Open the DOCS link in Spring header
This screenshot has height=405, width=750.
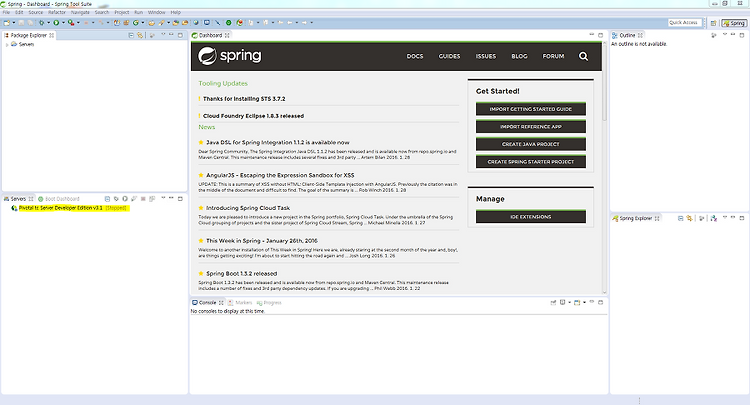(x=415, y=56)
